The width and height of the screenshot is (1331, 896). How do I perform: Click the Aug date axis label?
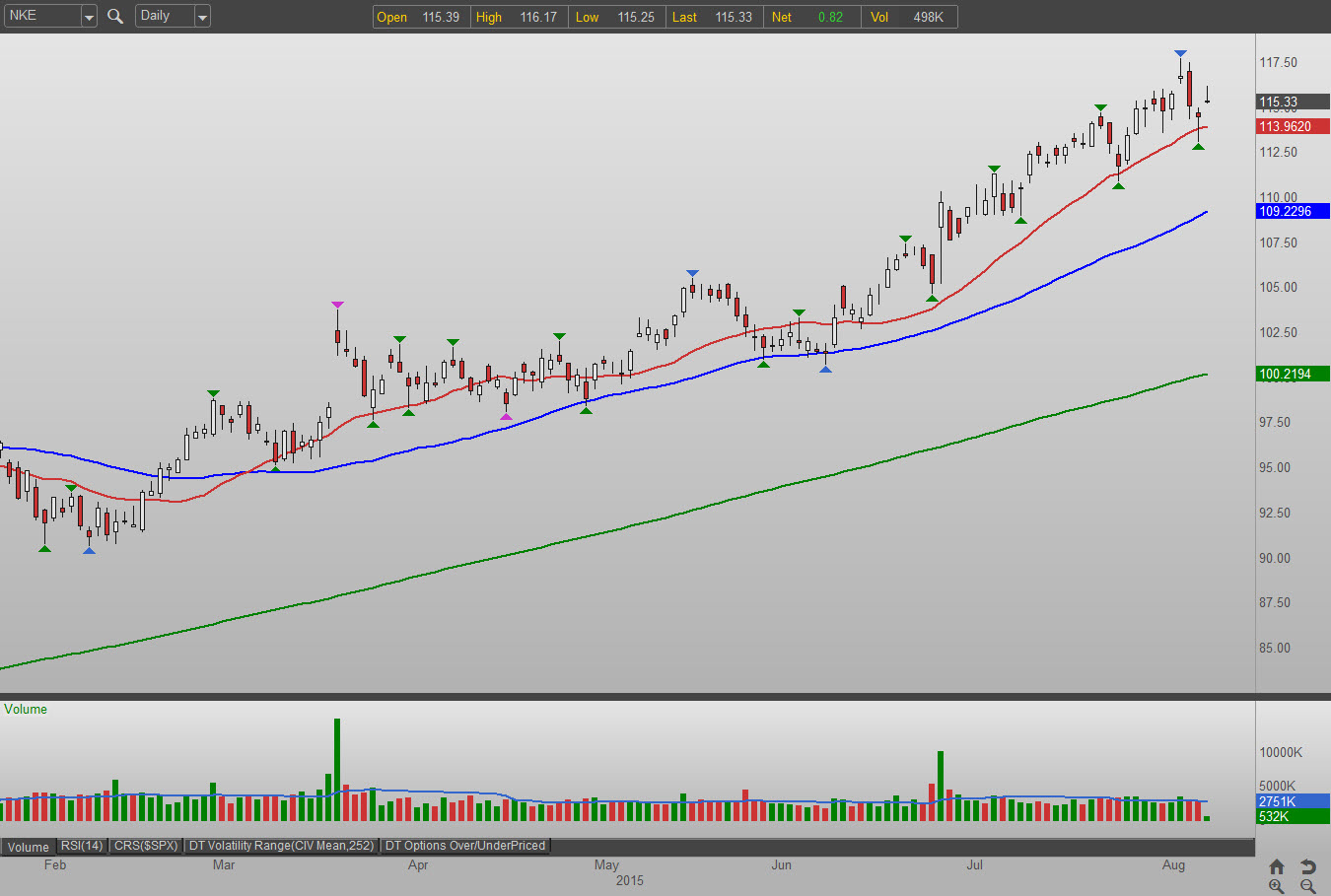1173,864
